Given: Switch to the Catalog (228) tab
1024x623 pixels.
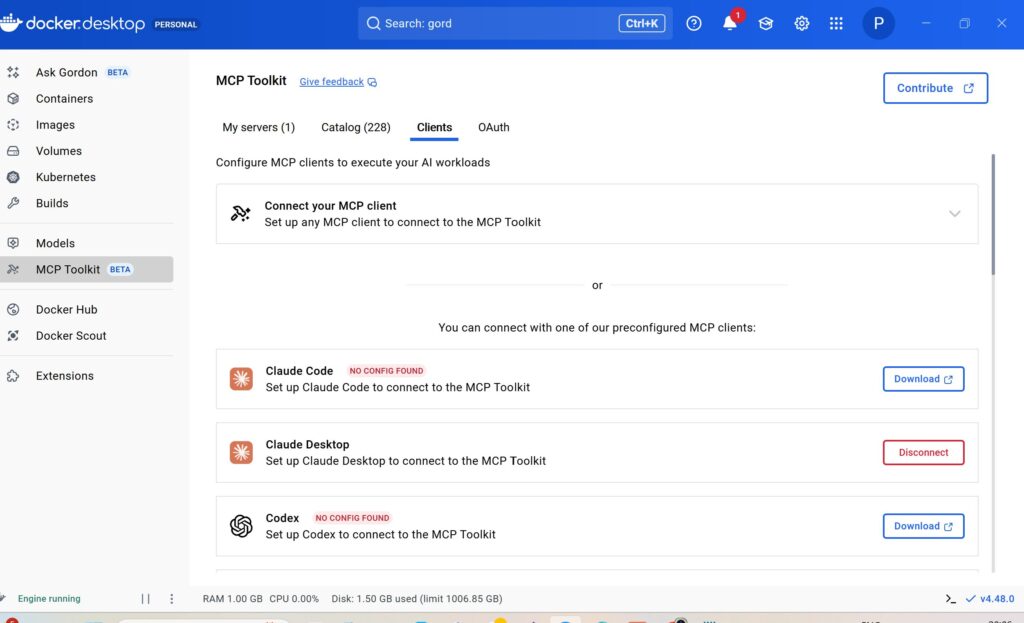Looking at the screenshot, I should (355, 128).
